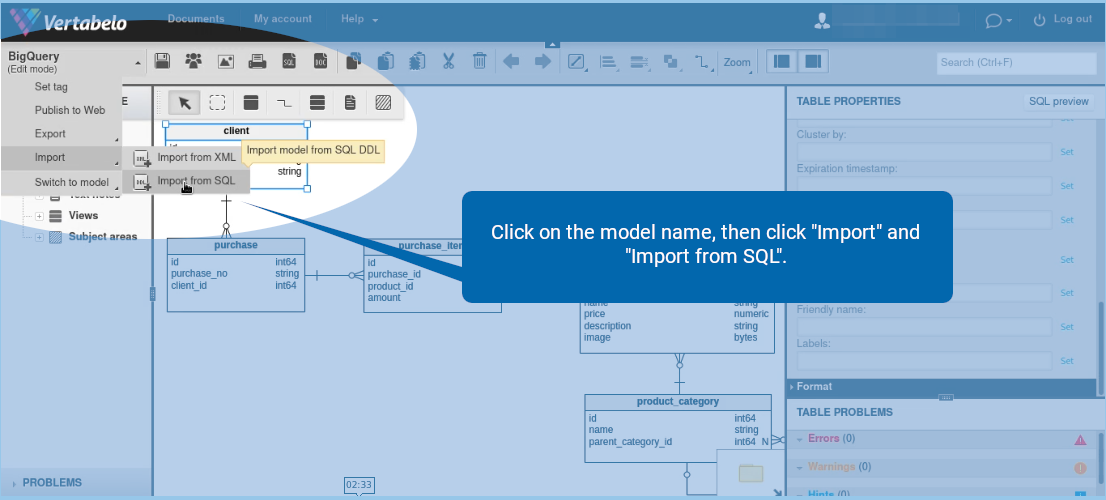Choose the Add new view tool

coord(317,103)
